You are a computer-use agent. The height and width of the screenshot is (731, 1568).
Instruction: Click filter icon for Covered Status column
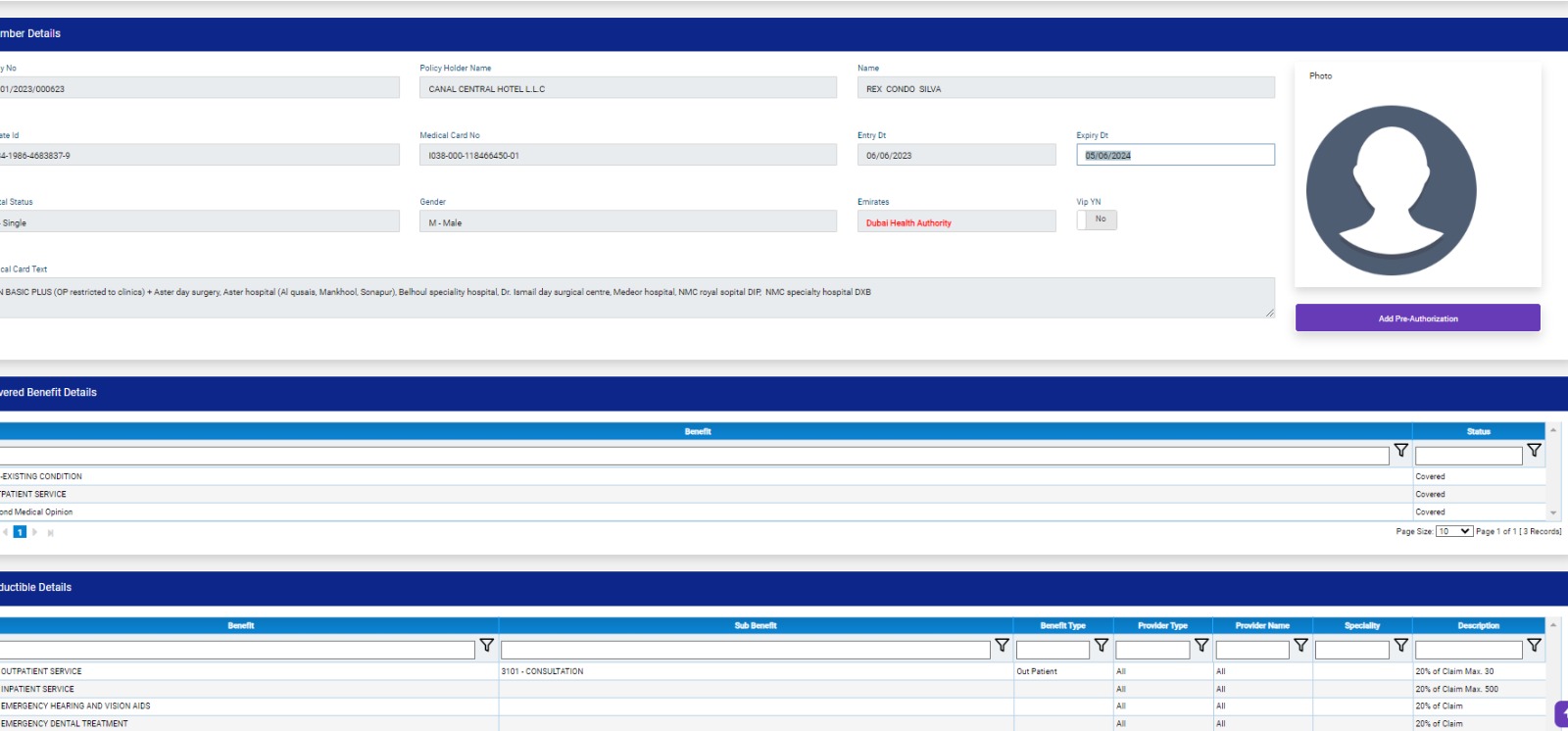pos(1534,451)
